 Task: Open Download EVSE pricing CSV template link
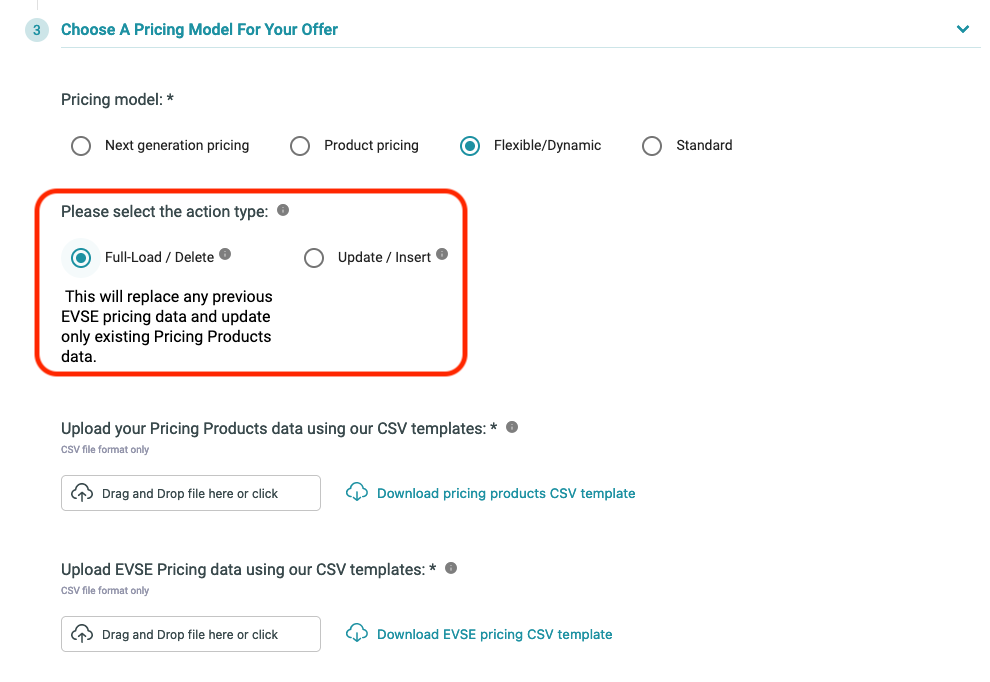[494, 634]
